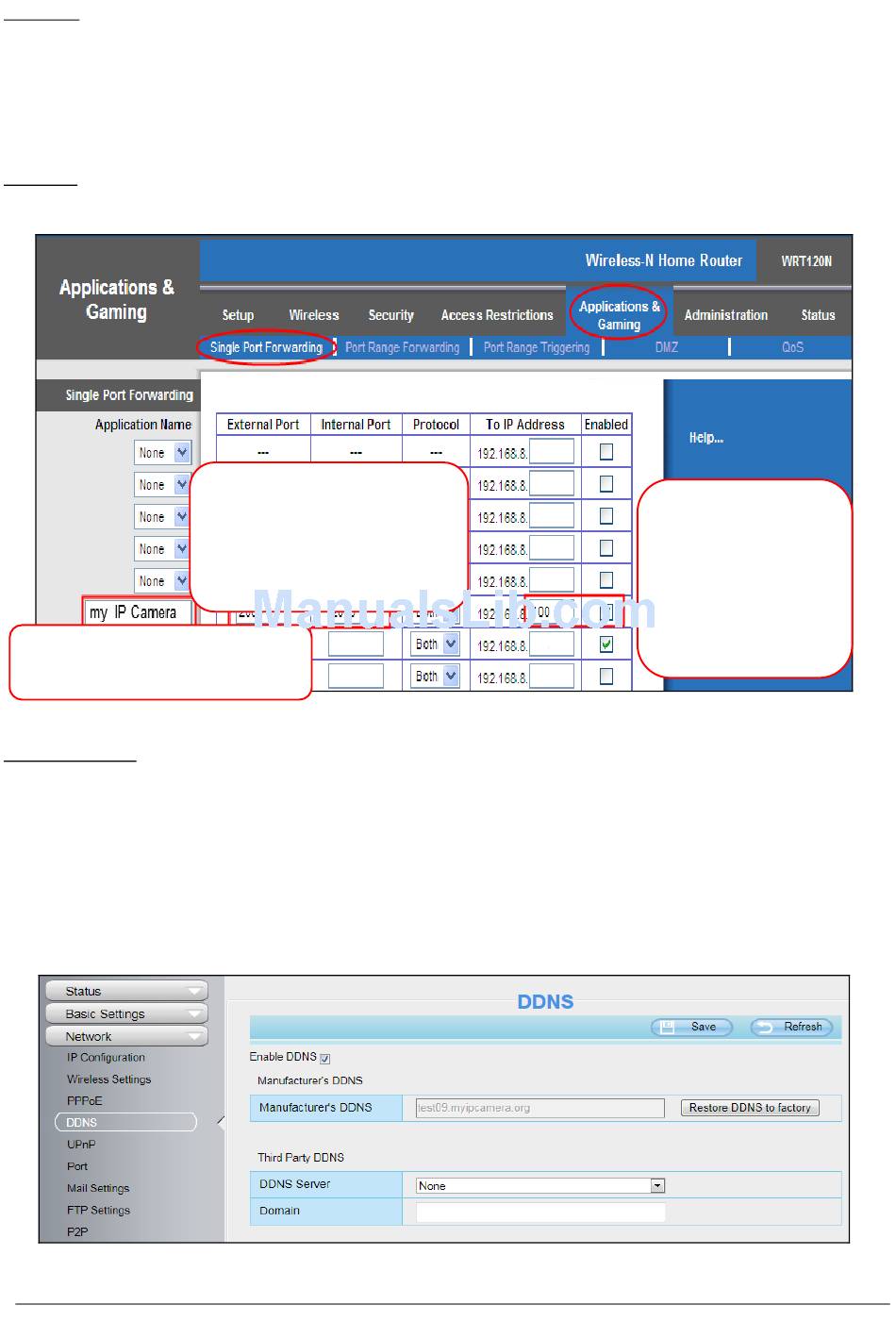Open Wireless Settings in sidebar
The height and width of the screenshot is (1322, 896).
[108, 1079]
